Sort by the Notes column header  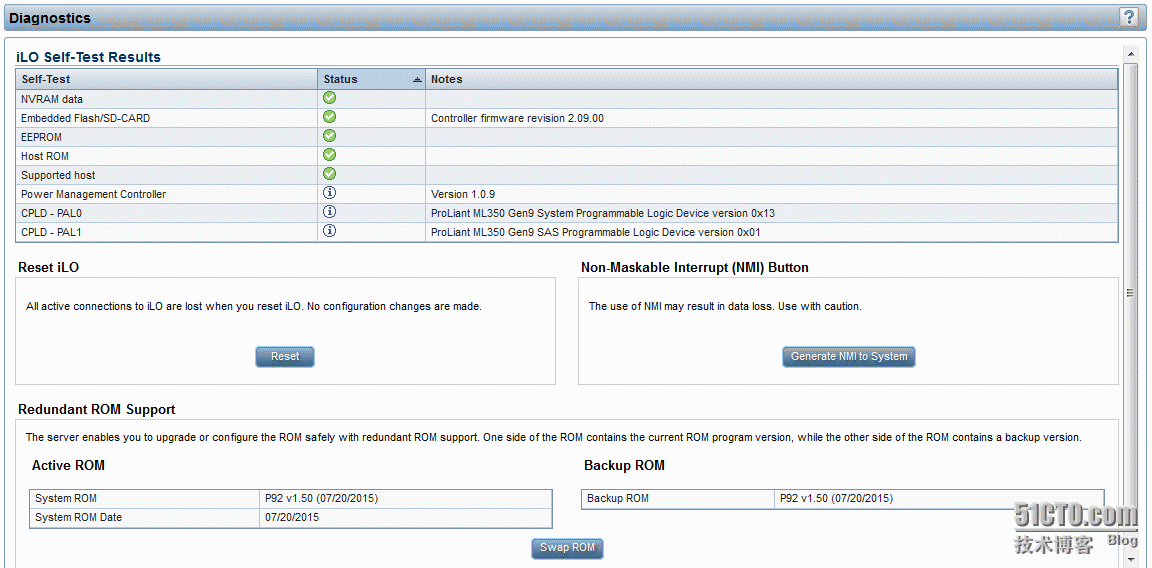[x=771, y=79]
